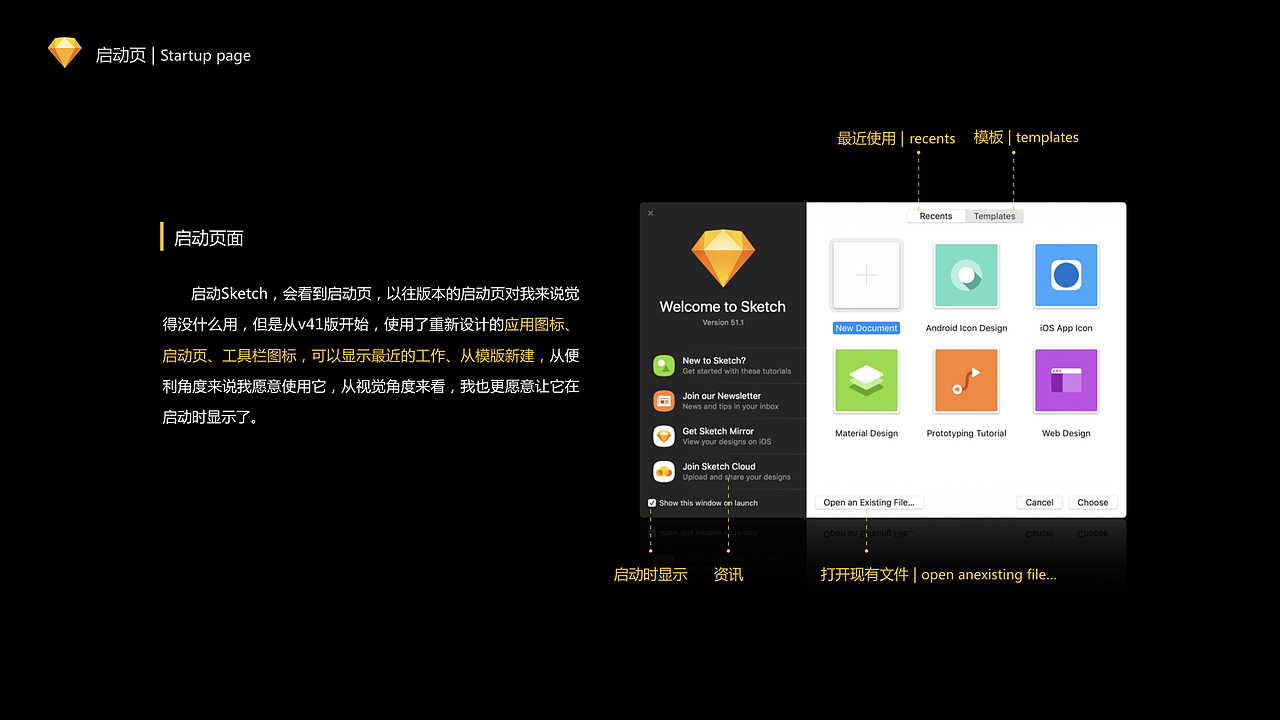Click the New Document plus icon
The image size is (1280, 720).
pyautogui.click(x=866, y=274)
